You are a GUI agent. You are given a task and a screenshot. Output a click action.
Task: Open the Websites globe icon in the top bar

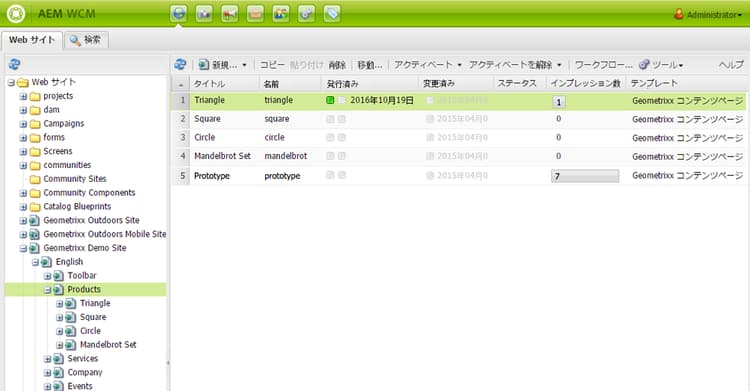[178, 13]
